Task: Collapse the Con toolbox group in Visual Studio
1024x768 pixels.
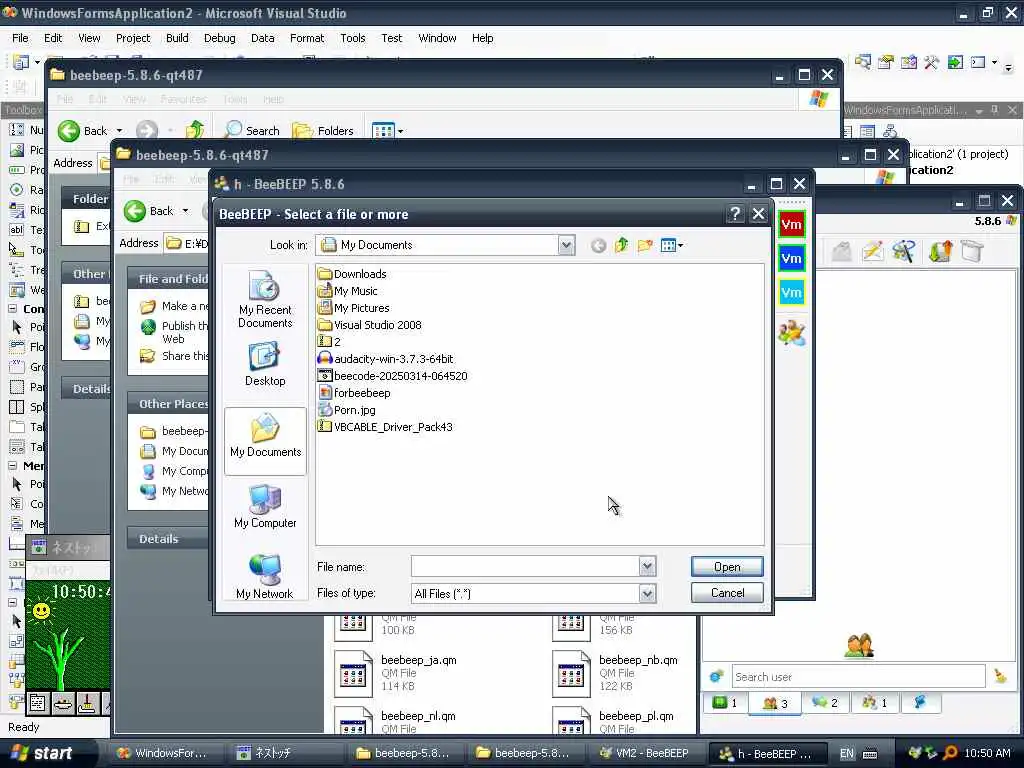Action: [x=12, y=308]
